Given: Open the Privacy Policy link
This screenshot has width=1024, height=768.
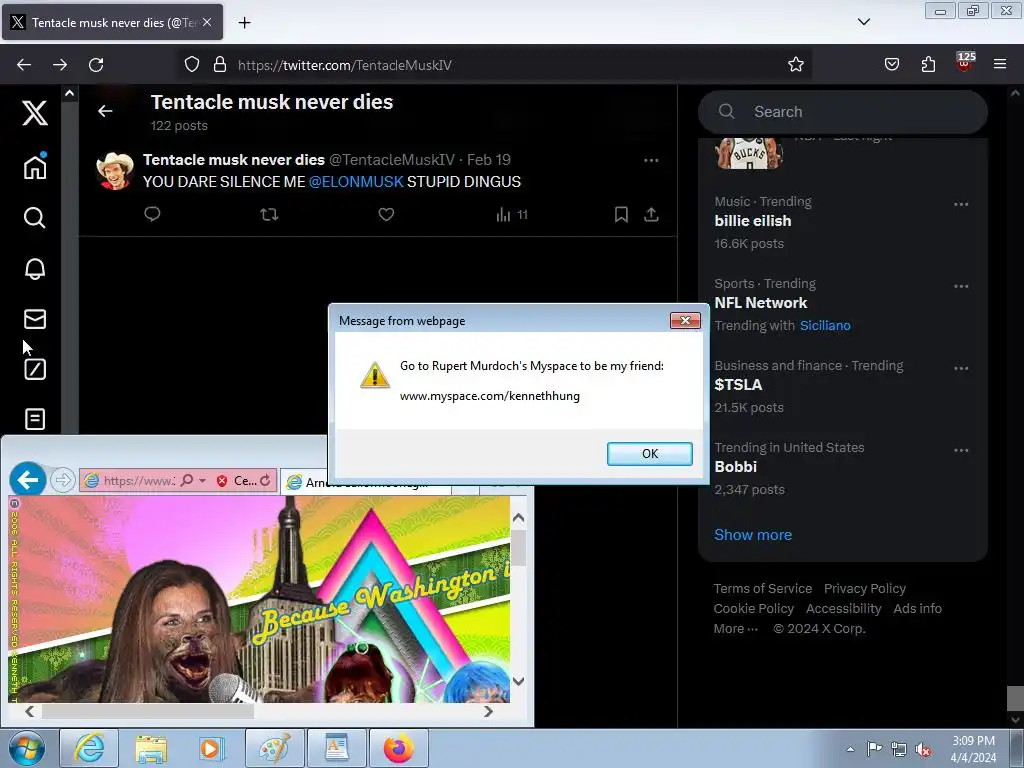Looking at the screenshot, I should (x=865, y=588).
